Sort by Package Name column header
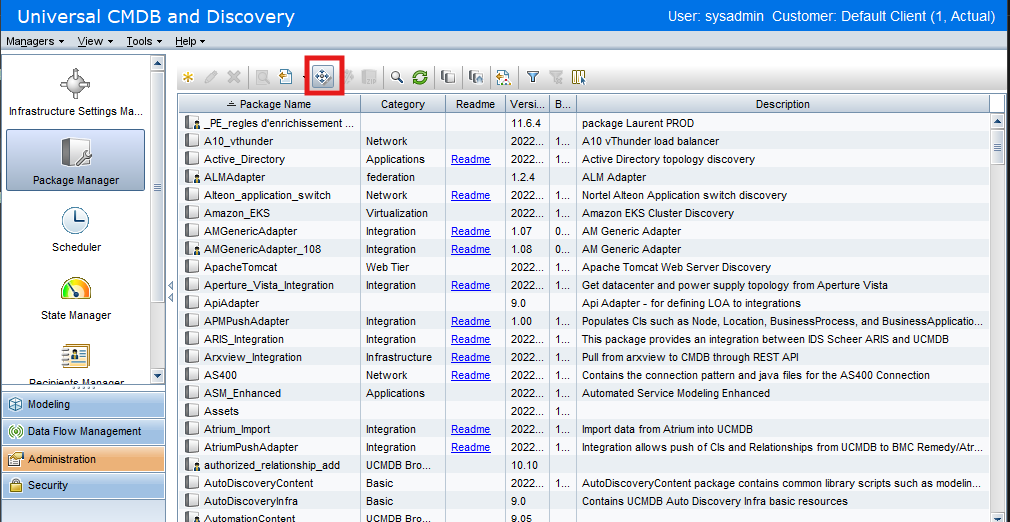This screenshot has height=522, width=1010. click(x=269, y=104)
